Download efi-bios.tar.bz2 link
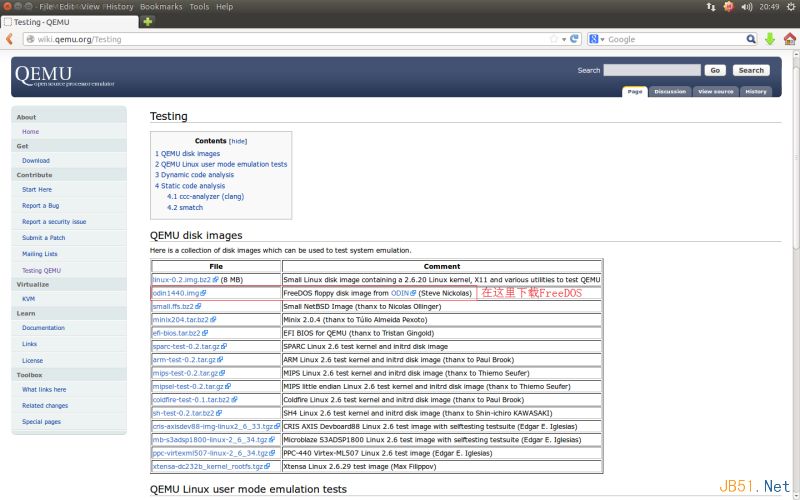This screenshot has width=800, height=500. coord(180,333)
